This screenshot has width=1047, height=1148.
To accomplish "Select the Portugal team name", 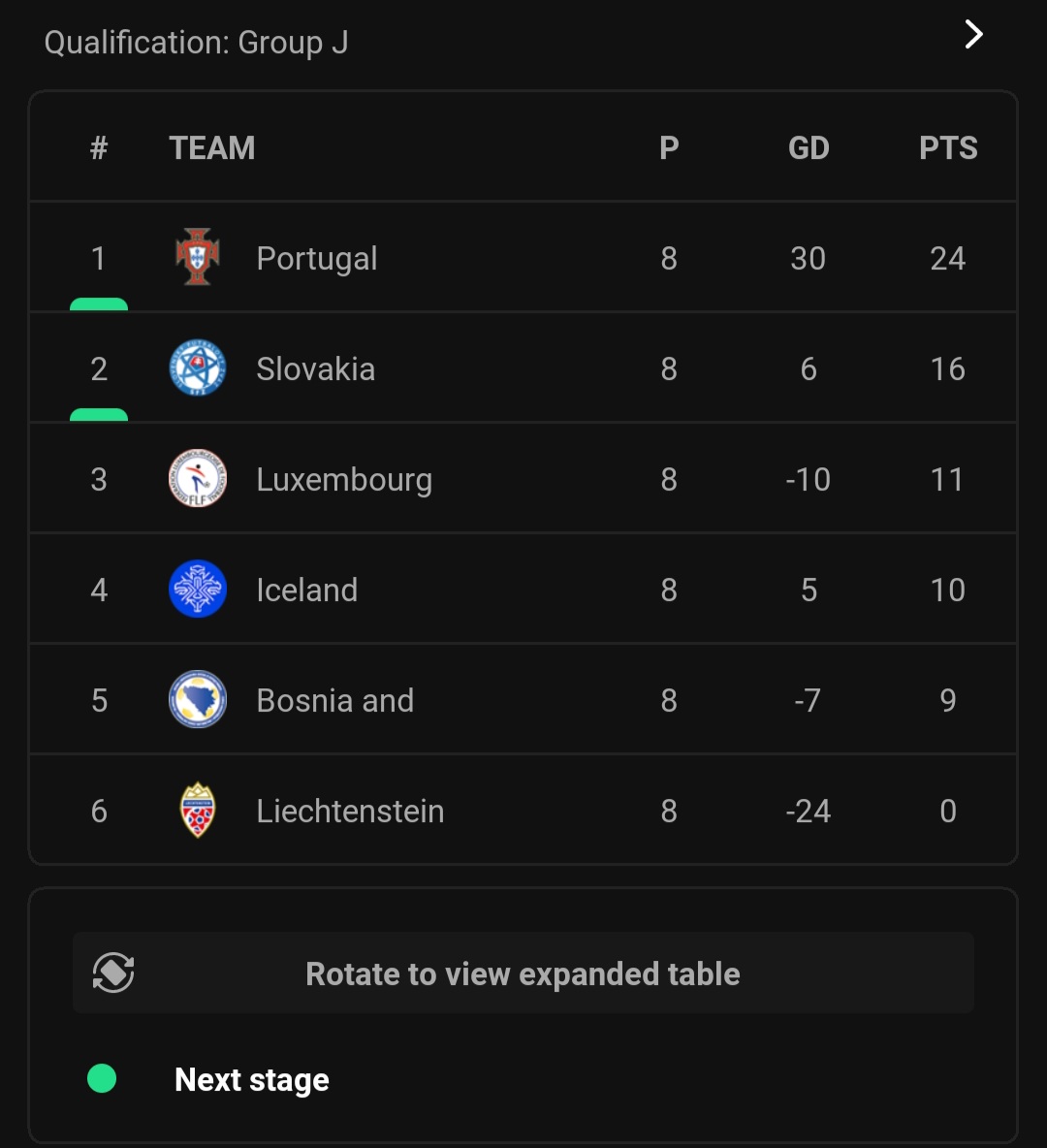I will [x=317, y=259].
